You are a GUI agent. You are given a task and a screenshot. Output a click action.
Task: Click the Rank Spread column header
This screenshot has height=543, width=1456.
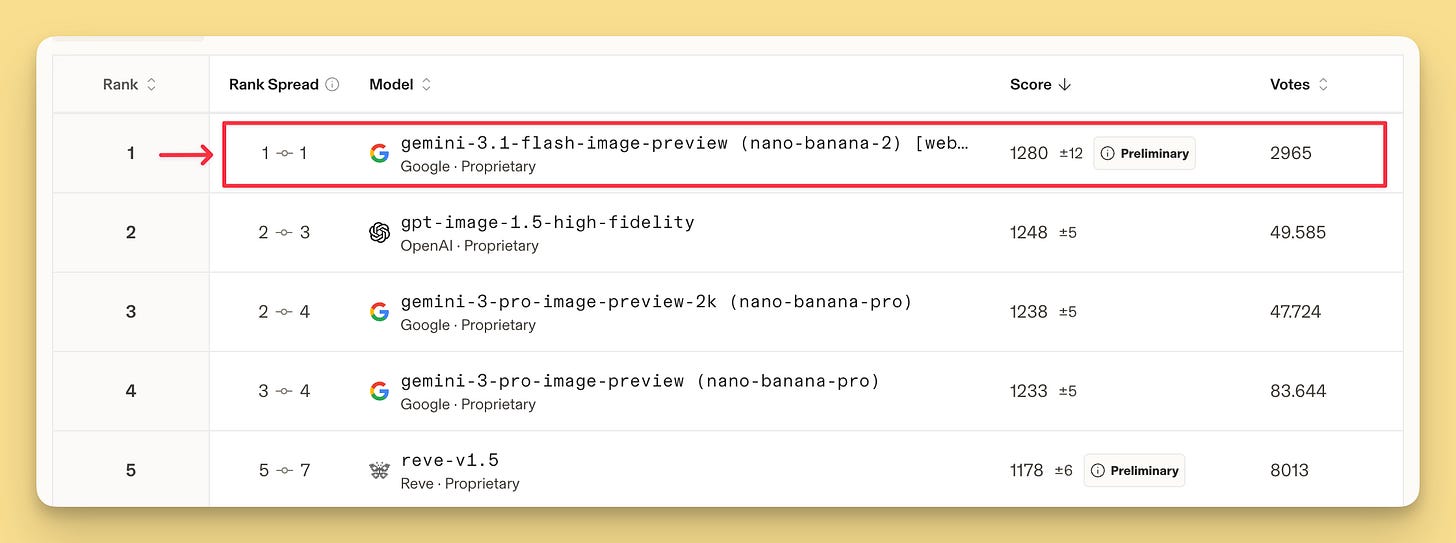(x=274, y=85)
